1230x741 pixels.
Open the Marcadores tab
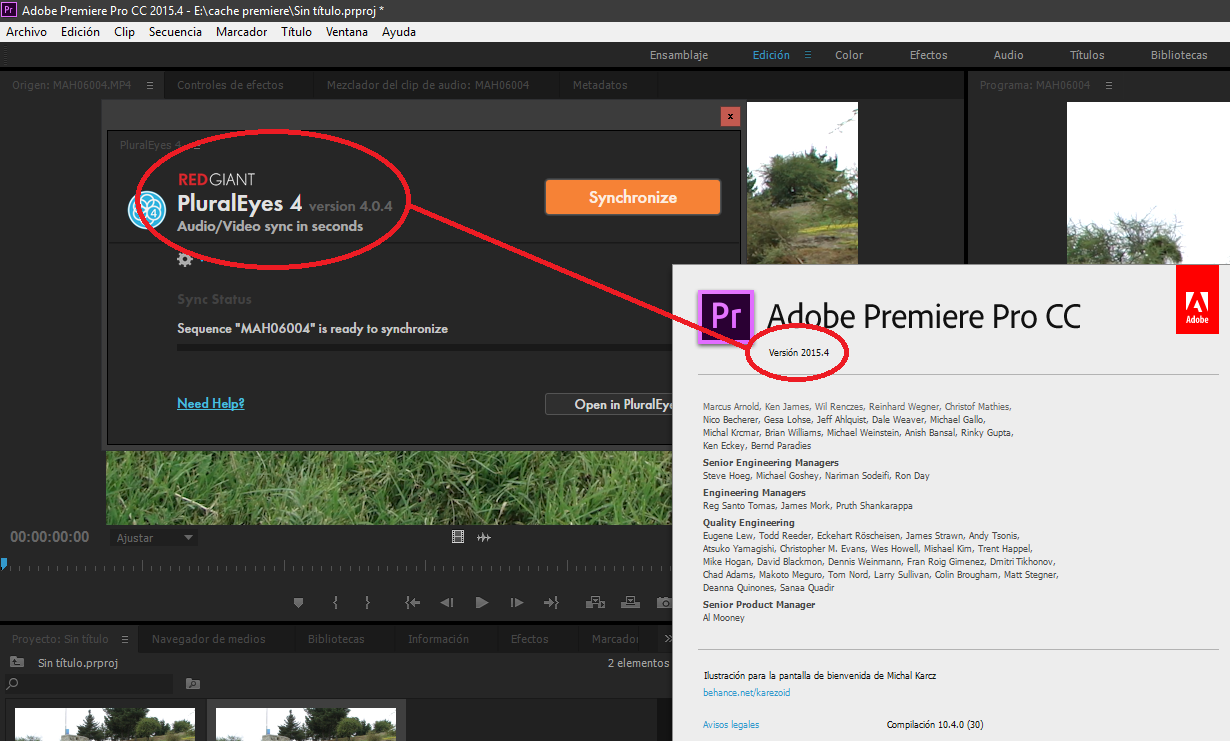615,639
